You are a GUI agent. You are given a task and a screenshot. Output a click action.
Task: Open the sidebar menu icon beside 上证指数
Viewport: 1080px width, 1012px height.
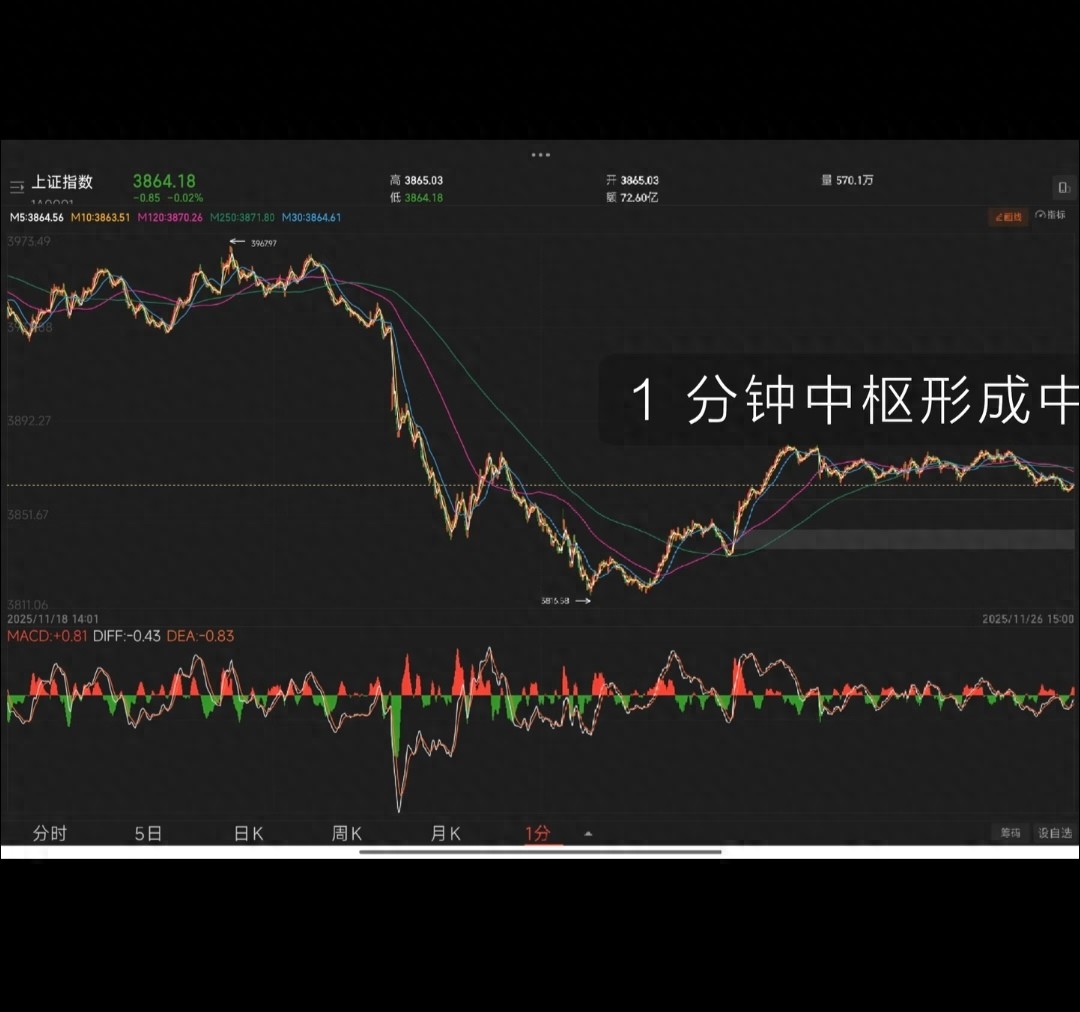point(17,185)
